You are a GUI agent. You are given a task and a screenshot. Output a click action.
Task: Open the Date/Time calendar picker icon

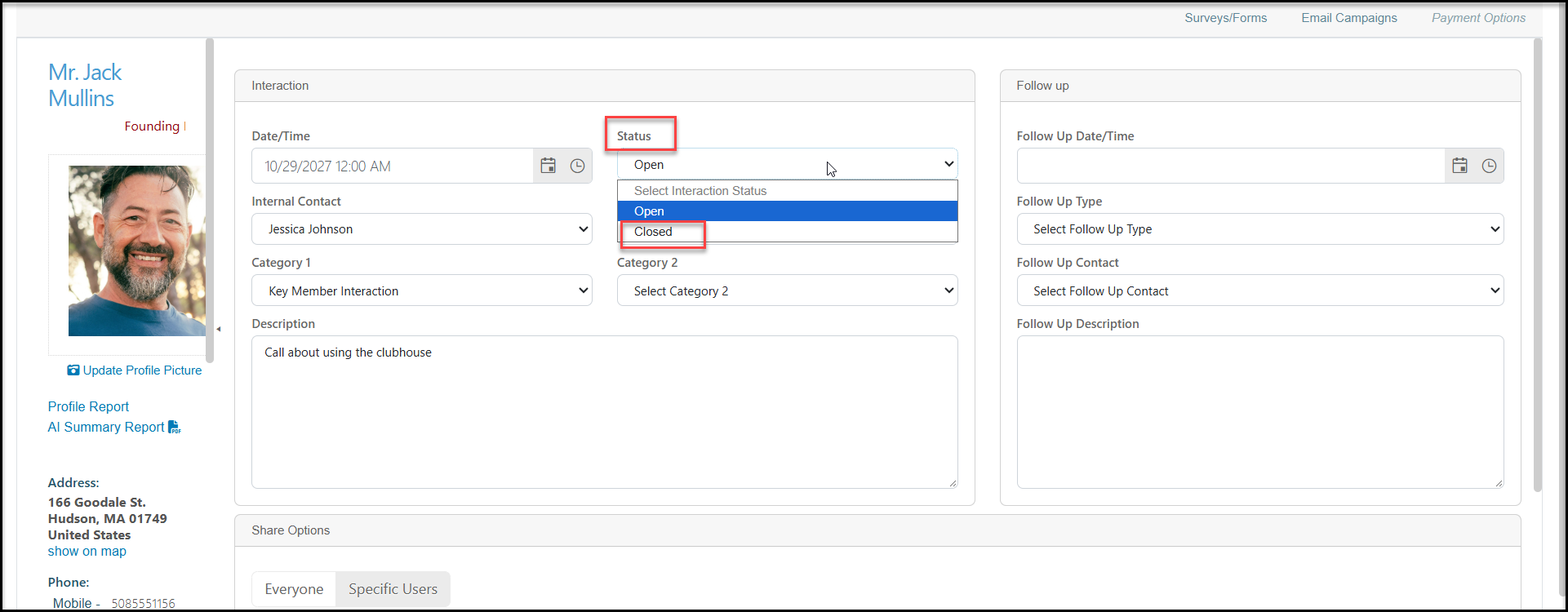point(549,166)
